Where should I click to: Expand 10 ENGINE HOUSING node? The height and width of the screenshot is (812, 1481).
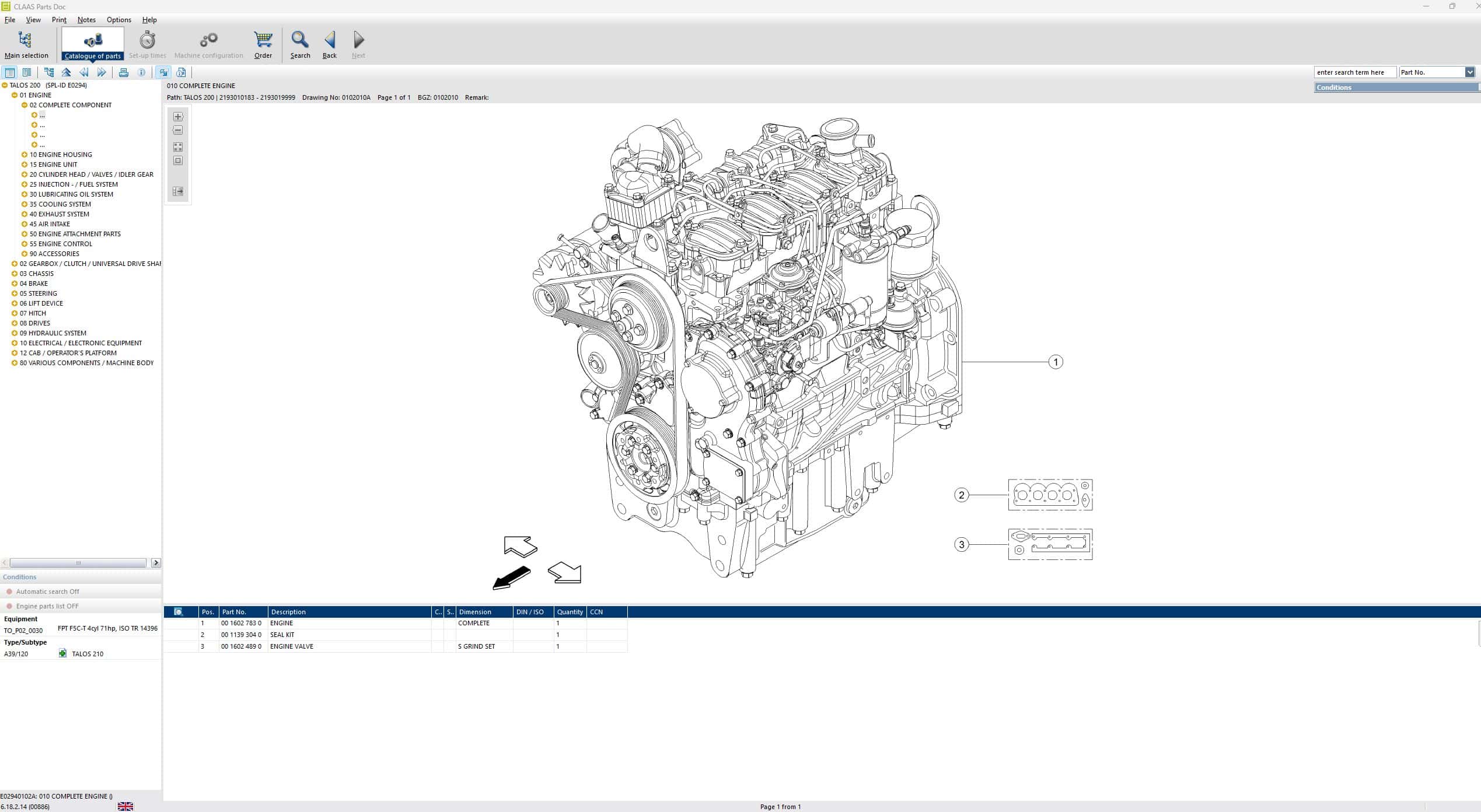25,155
